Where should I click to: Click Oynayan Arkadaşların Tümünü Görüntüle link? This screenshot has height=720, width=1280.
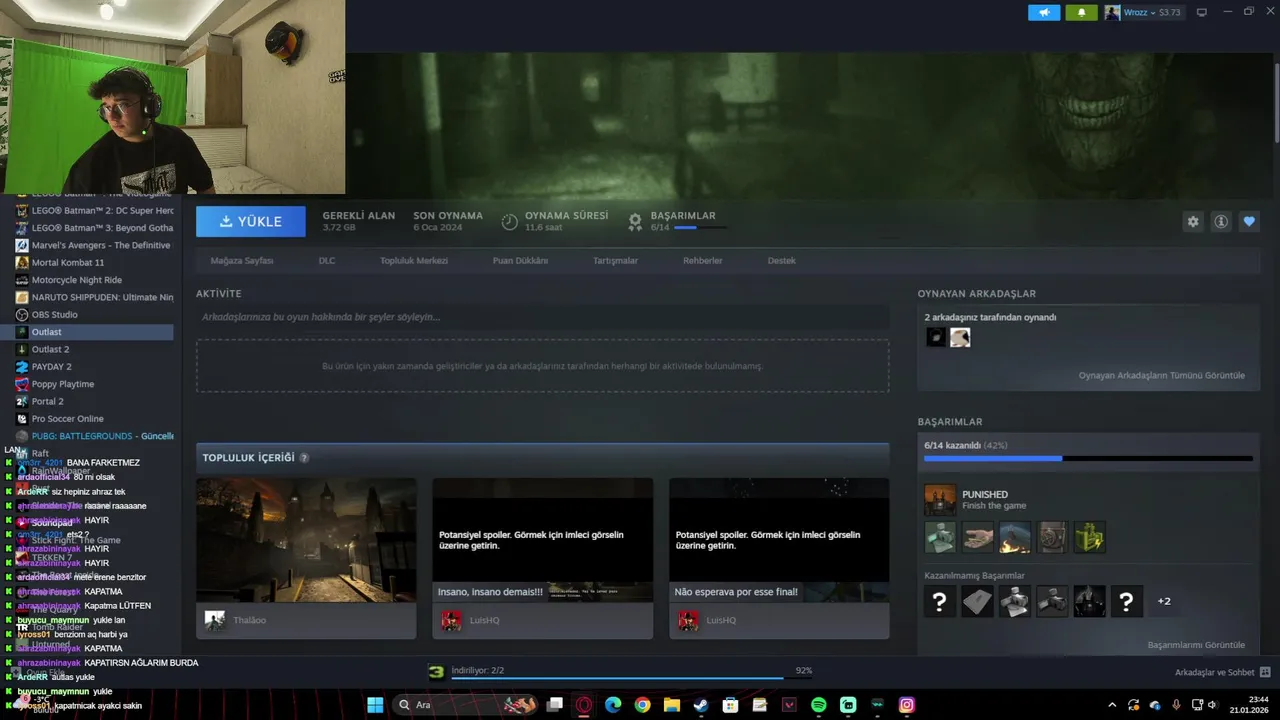(x=1162, y=376)
